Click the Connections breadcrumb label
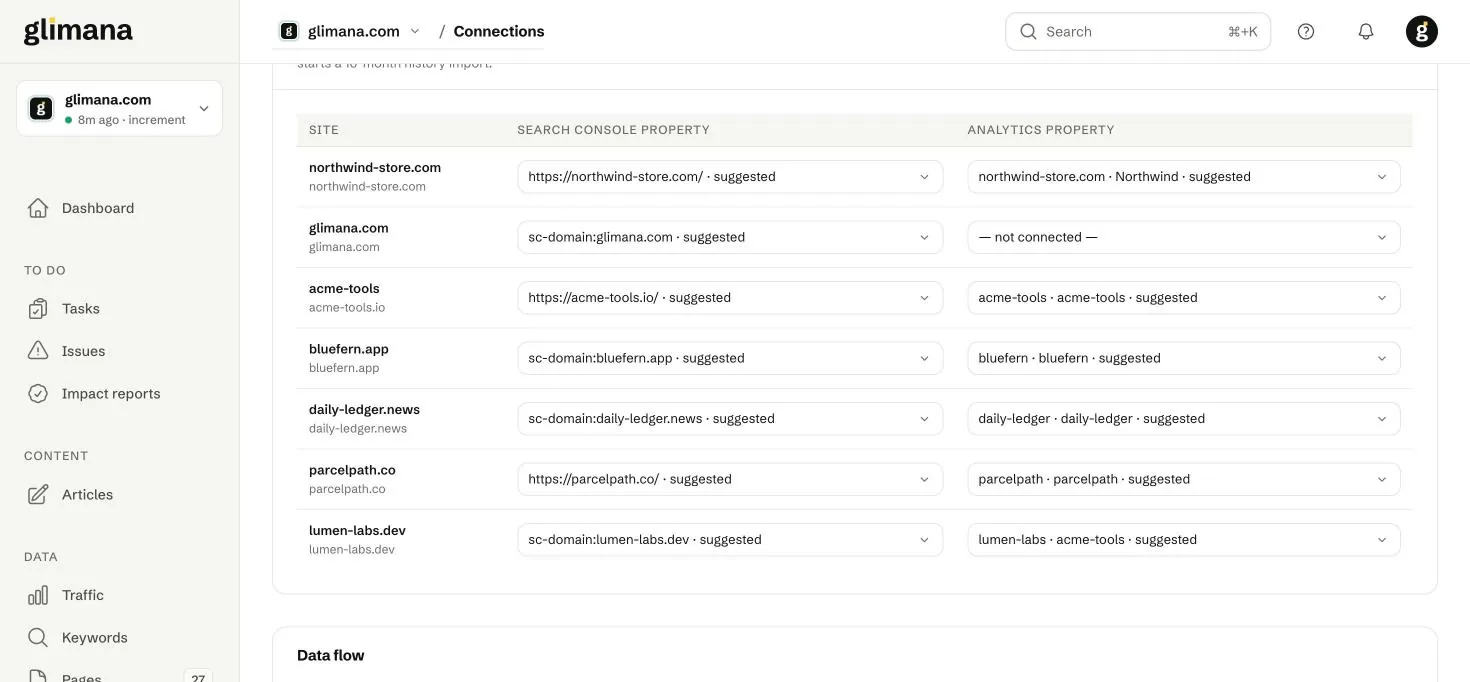This screenshot has height=682, width=1470. [499, 31]
